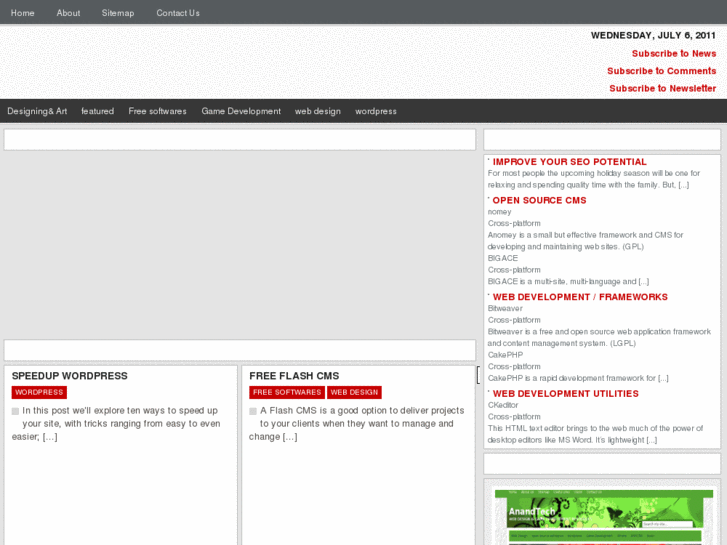Open the Speedup WordPress post title
This screenshot has height=545, width=727.
[x=70, y=376]
